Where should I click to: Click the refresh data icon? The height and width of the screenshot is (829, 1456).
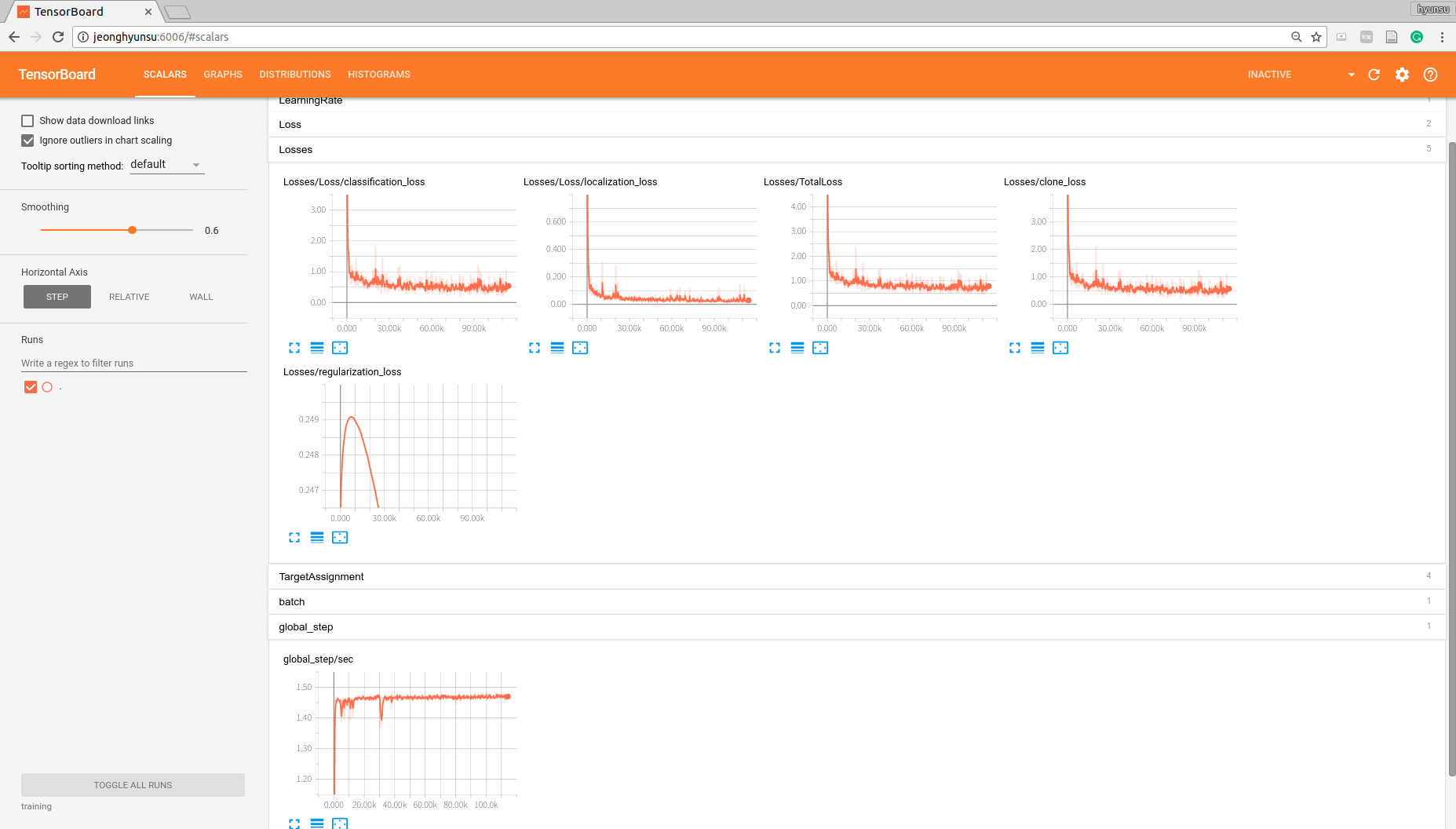pyautogui.click(x=1374, y=75)
